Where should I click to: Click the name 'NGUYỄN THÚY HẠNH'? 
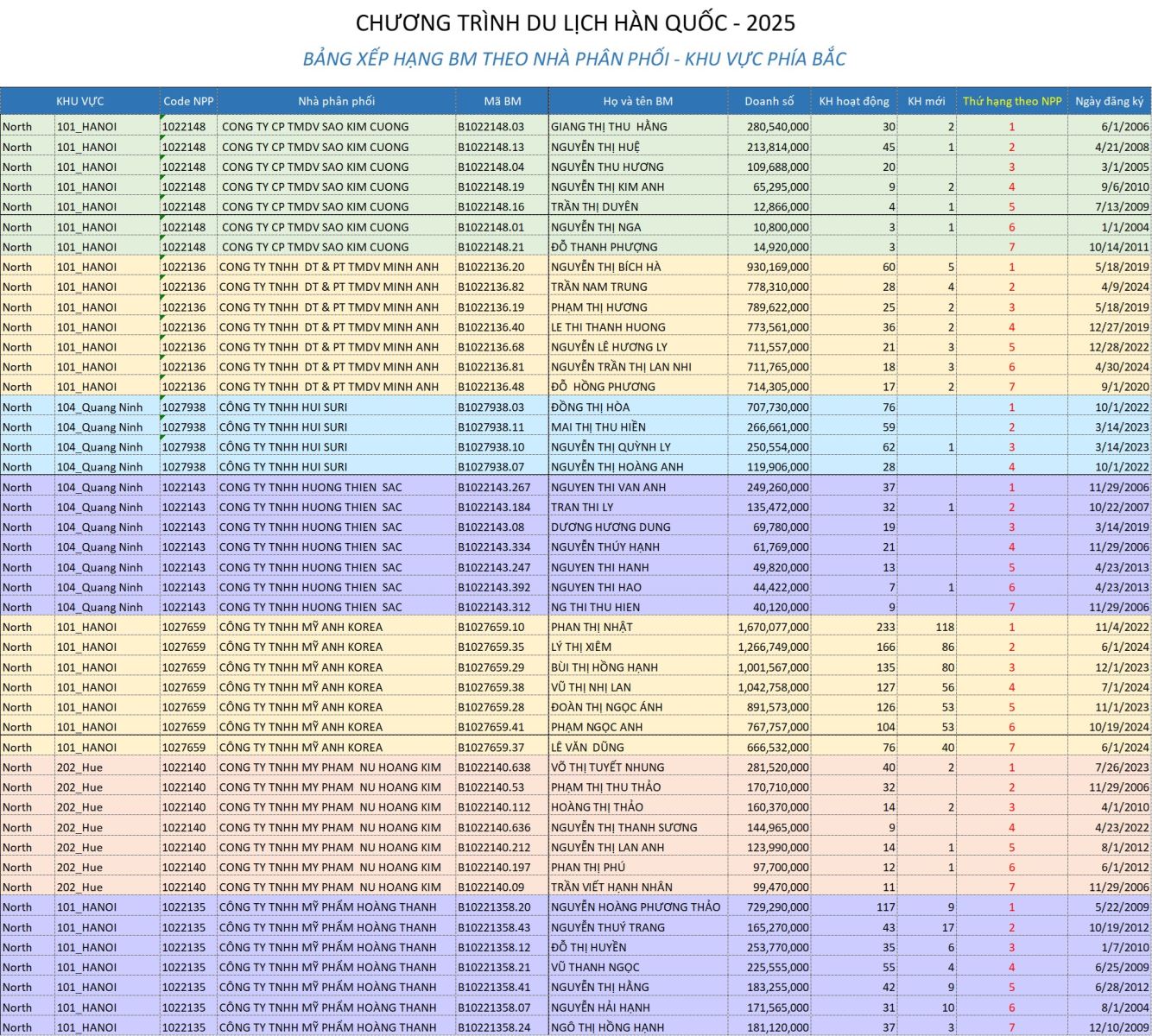[605, 546]
